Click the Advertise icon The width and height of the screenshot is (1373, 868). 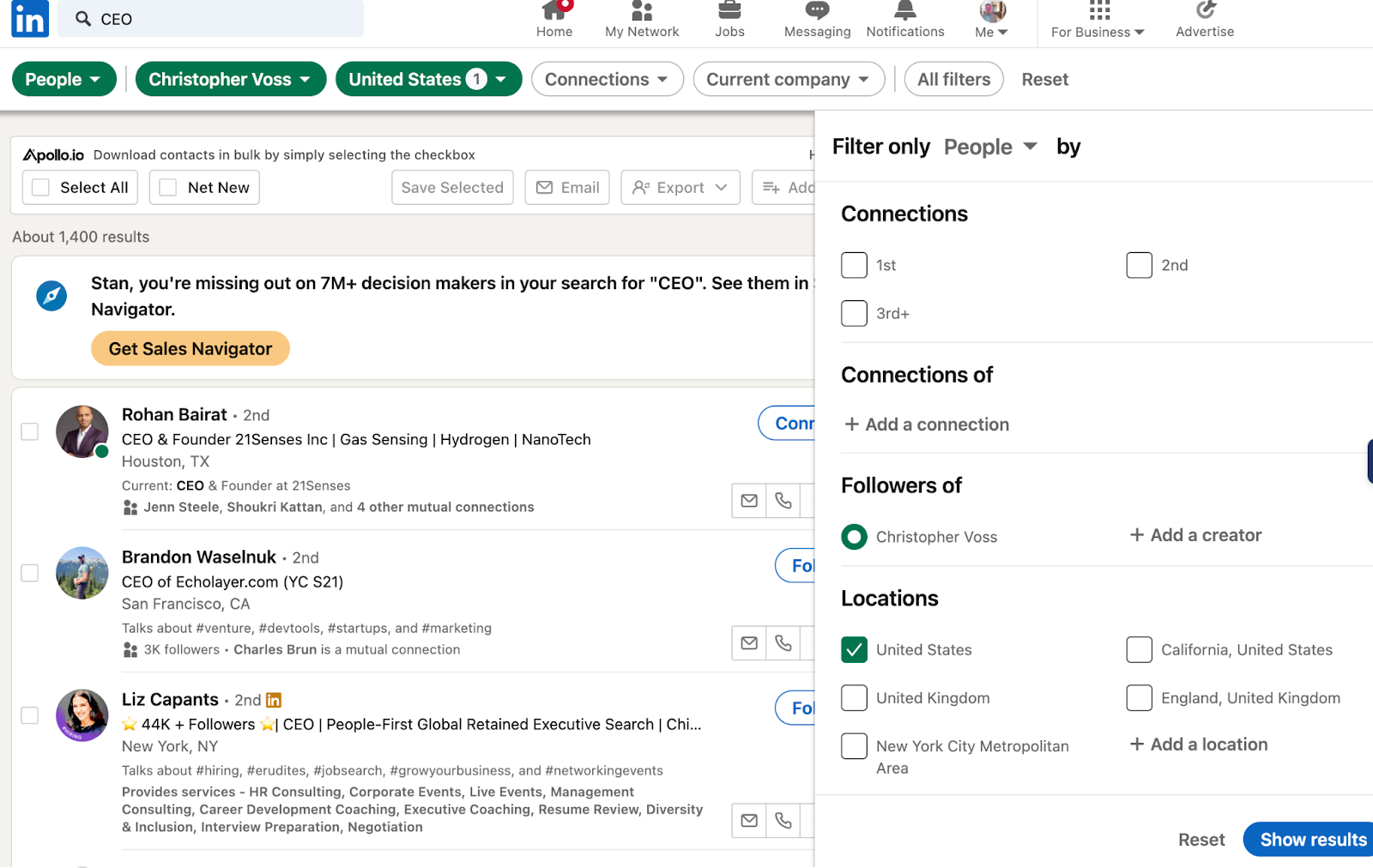(1205, 10)
